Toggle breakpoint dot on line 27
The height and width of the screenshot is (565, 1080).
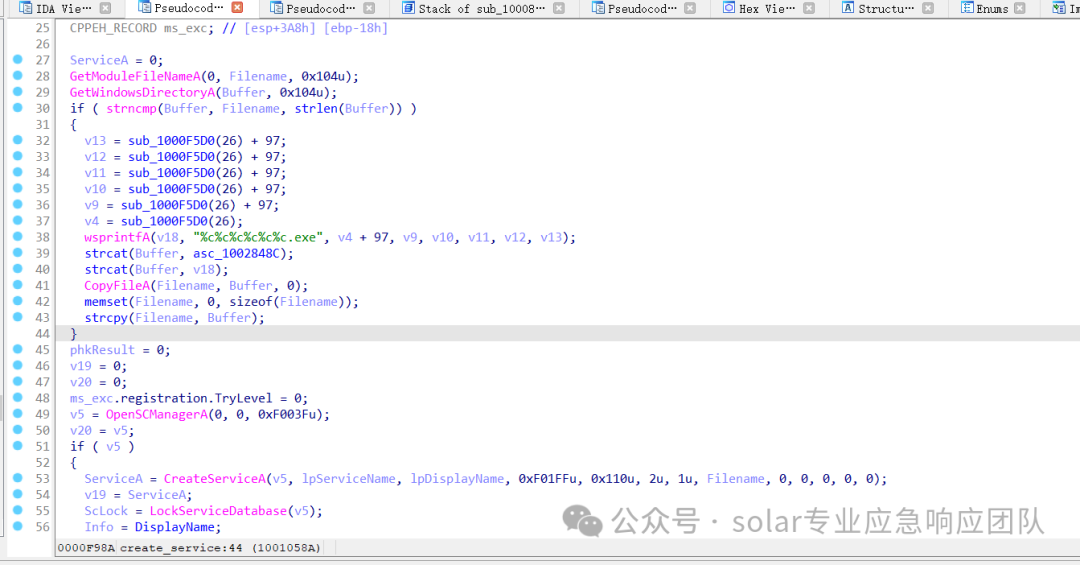click(18, 60)
